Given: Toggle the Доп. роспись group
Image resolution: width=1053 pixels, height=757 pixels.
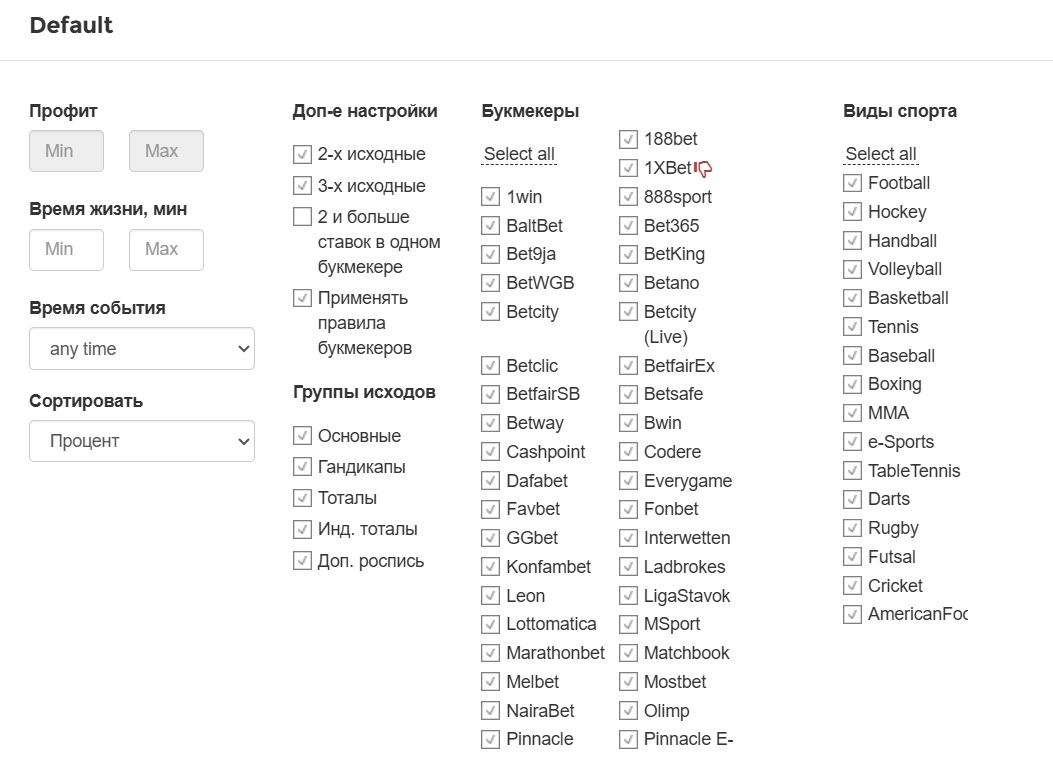Looking at the screenshot, I should pyautogui.click(x=302, y=561).
